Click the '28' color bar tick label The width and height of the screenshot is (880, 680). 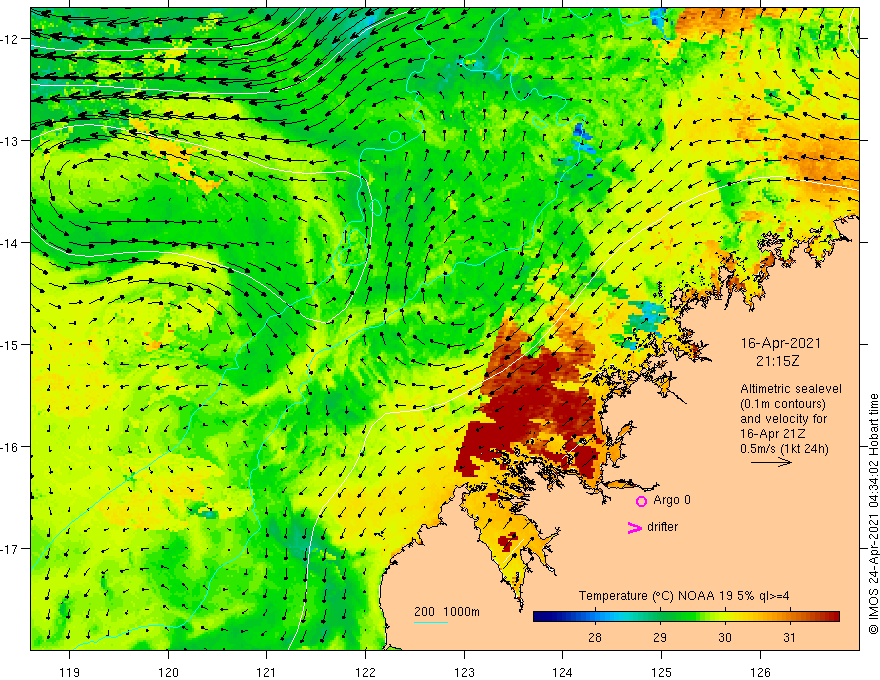click(595, 637)
